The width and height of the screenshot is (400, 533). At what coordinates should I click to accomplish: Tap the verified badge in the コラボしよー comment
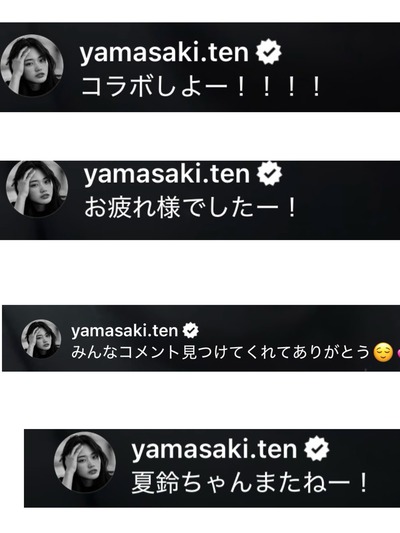(268, 52)
